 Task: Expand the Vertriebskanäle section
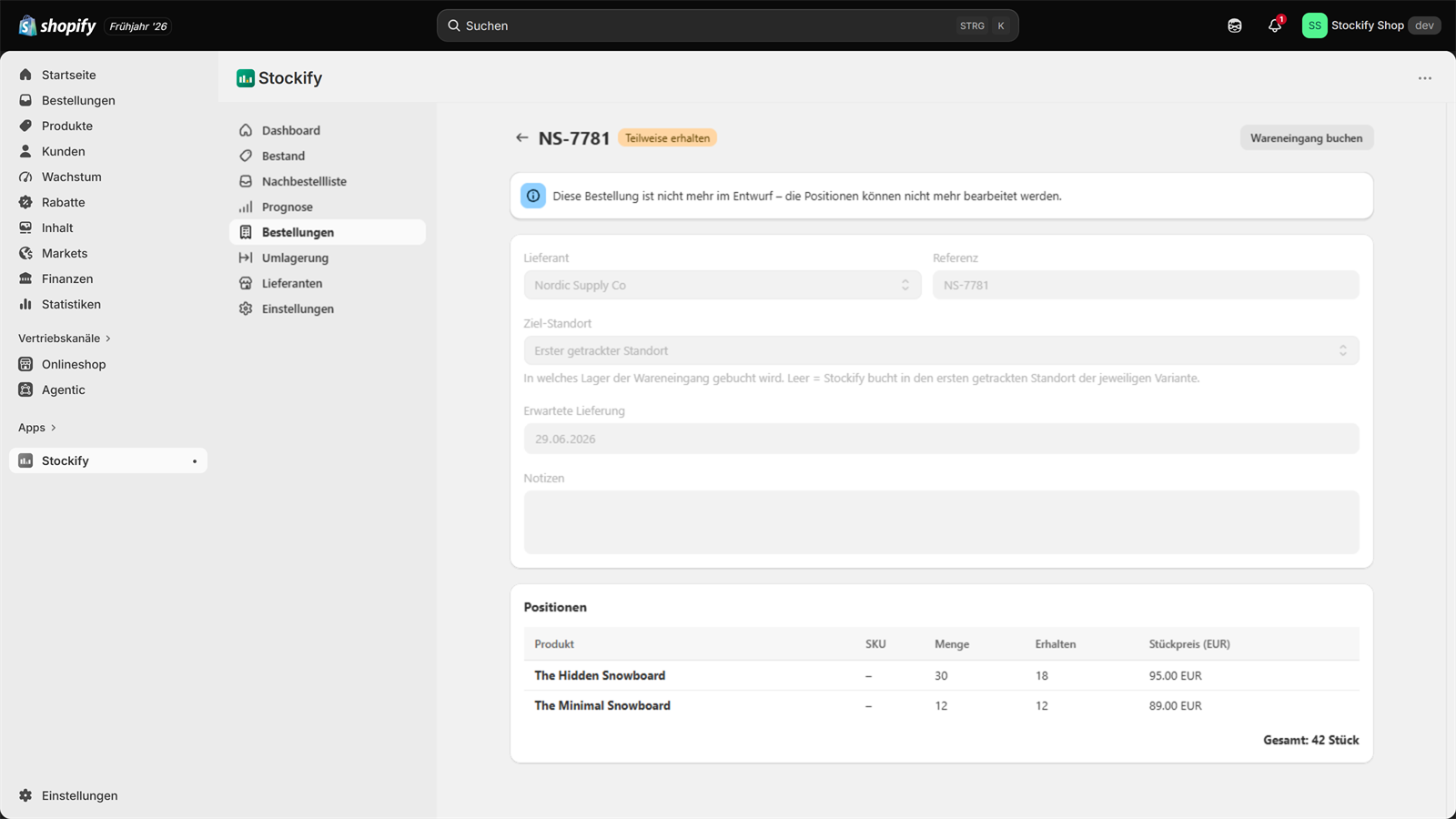tap(65, 339)
